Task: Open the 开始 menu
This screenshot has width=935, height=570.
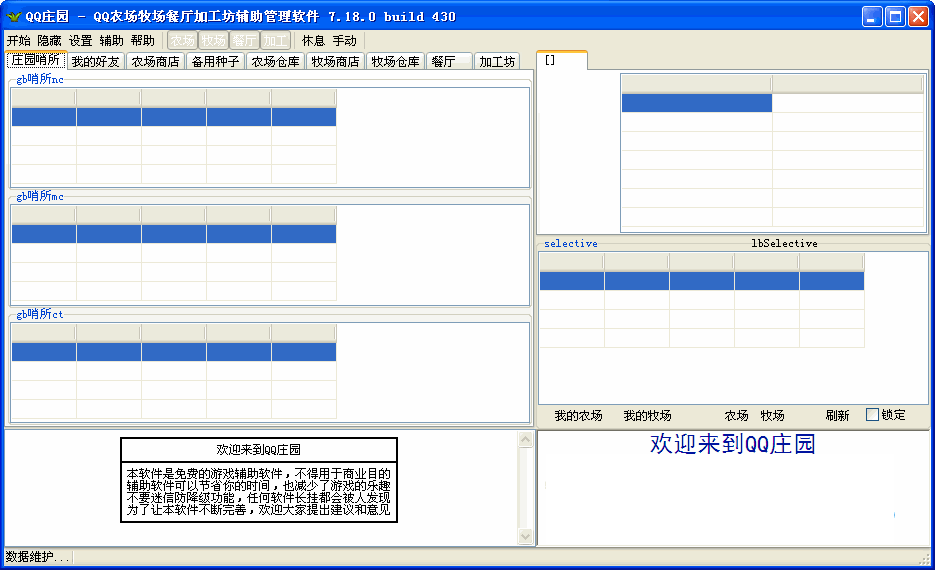Action: pos(18,41)
